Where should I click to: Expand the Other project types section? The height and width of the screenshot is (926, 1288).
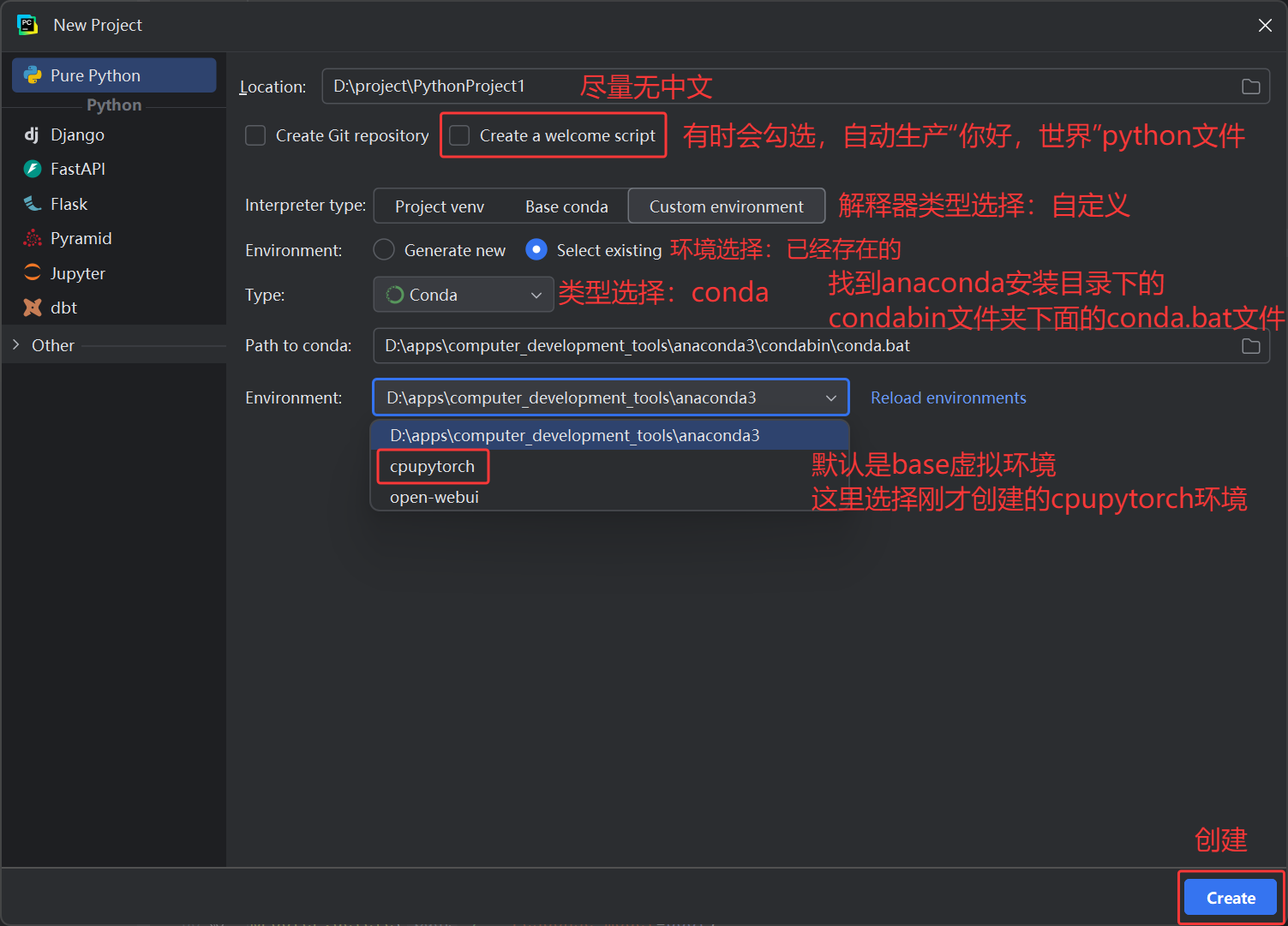15,344
